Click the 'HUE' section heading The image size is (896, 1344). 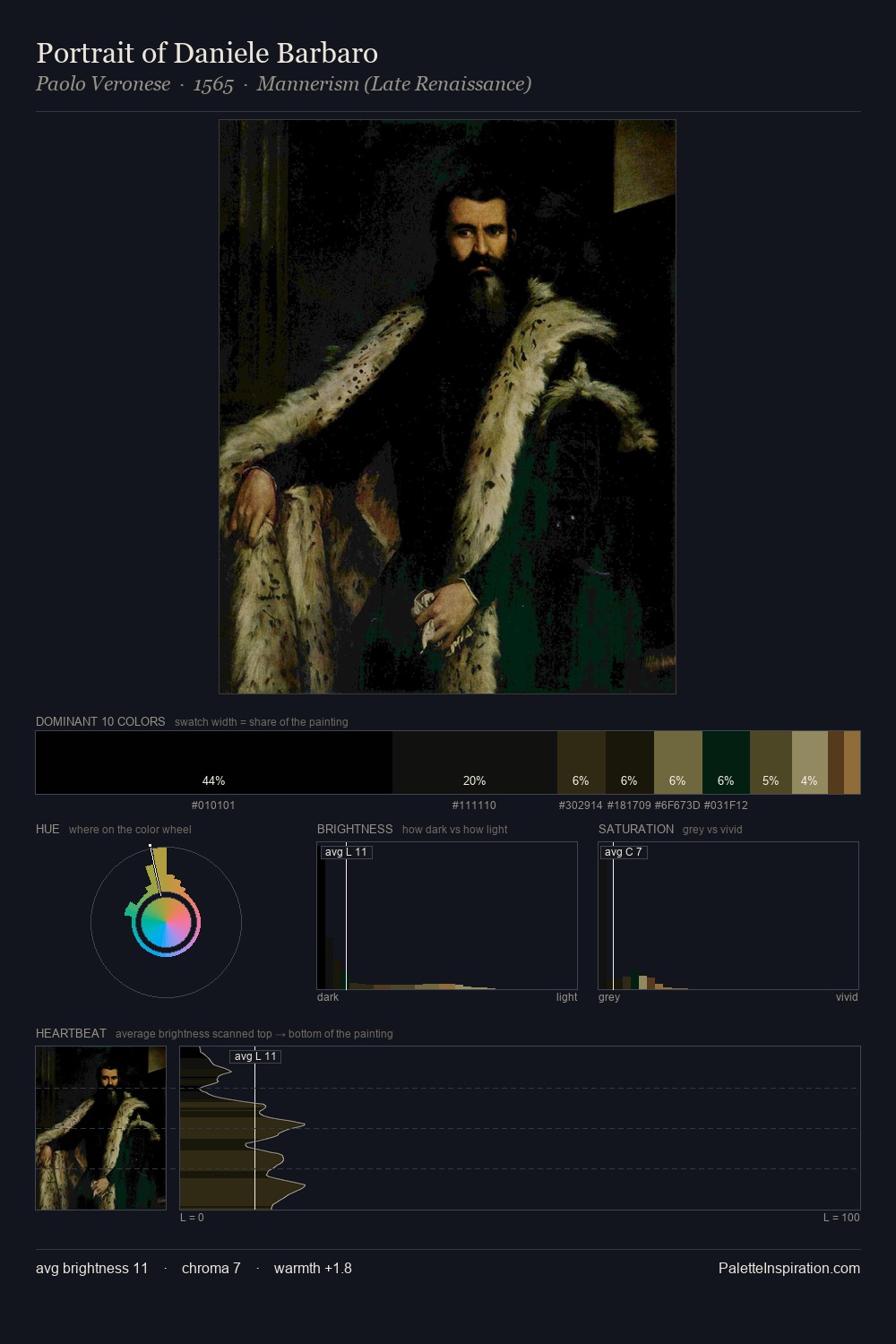47,829
